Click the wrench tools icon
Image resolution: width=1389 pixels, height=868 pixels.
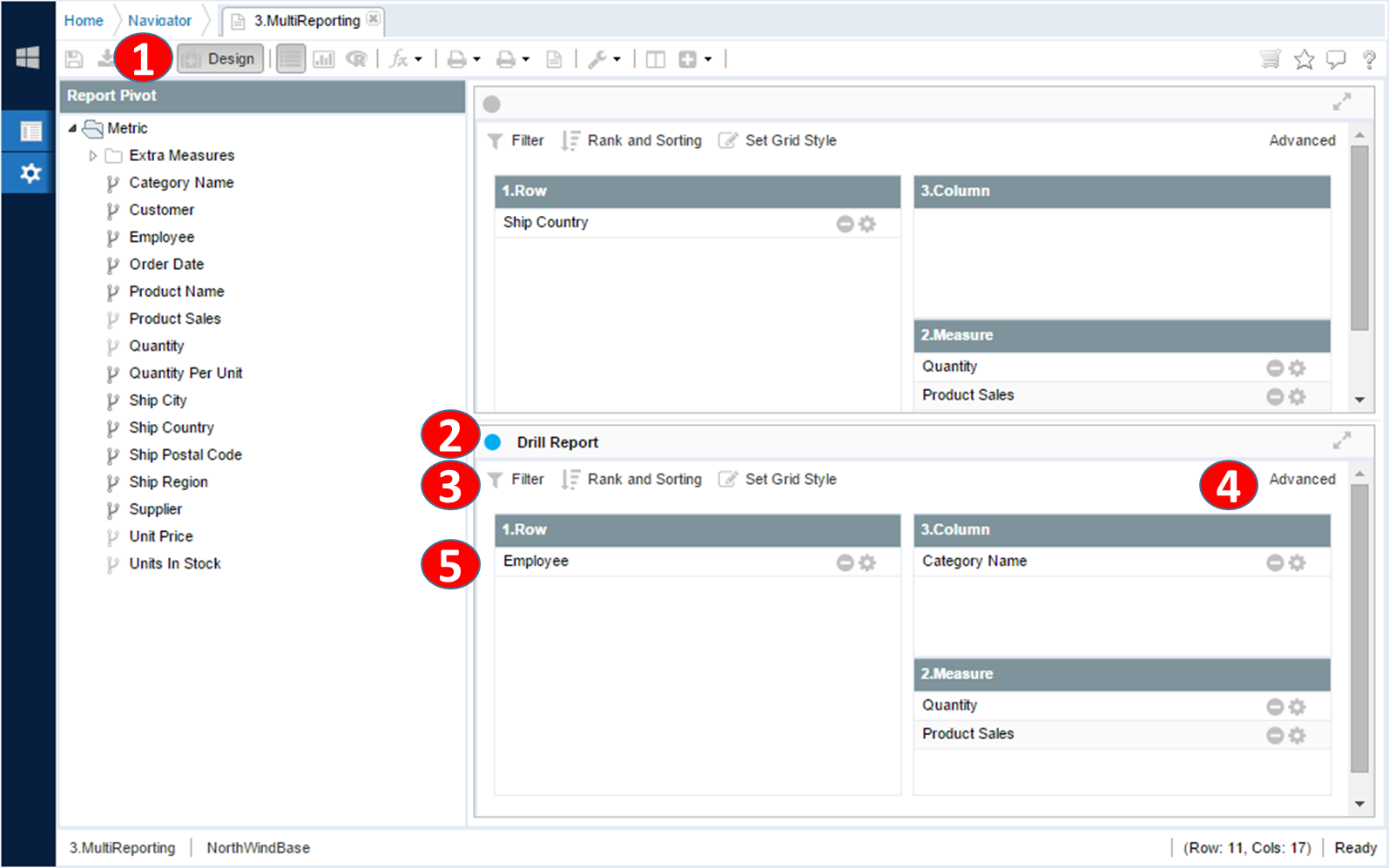tap(597, 59)
